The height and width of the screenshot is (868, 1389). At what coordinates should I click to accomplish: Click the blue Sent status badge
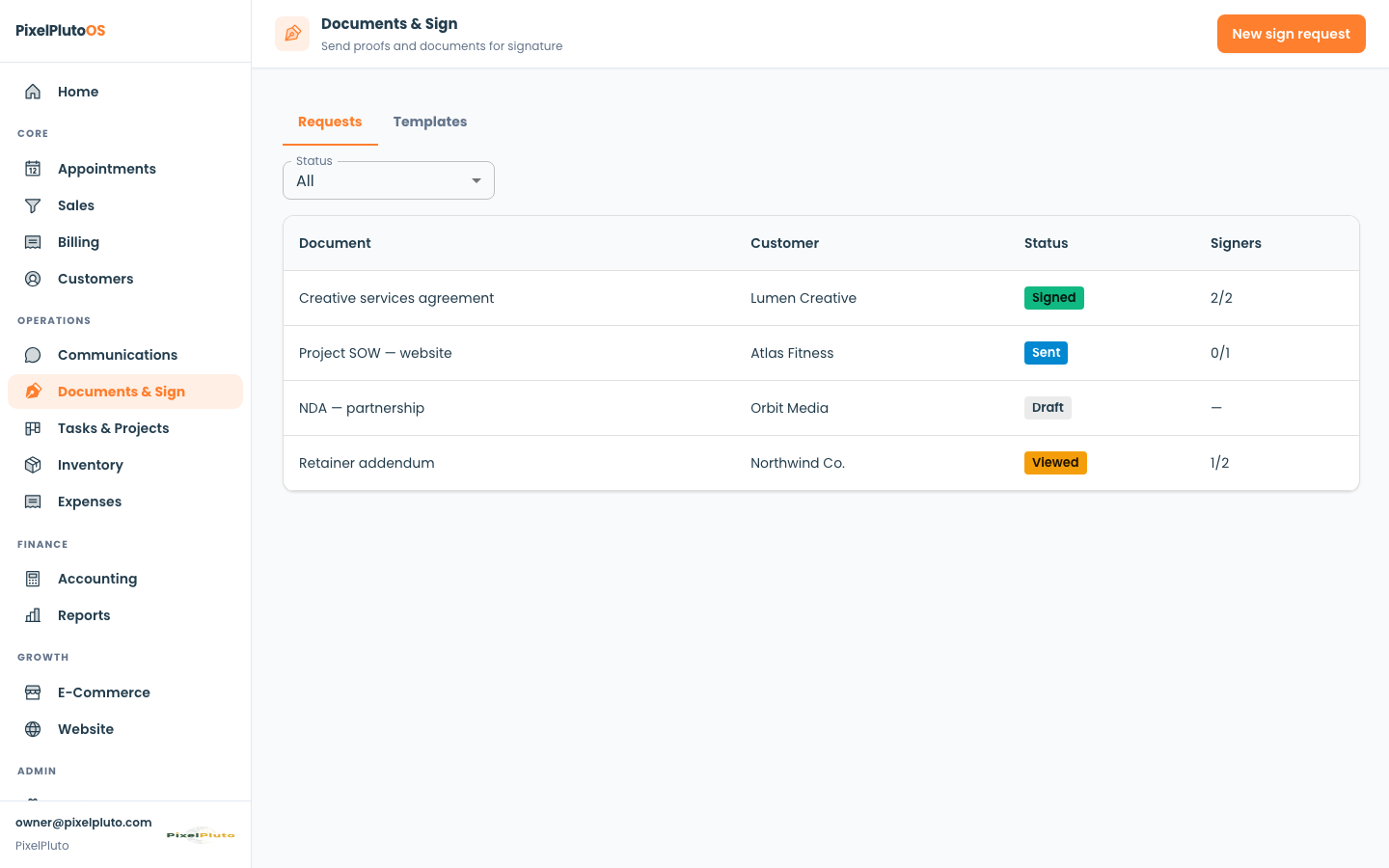tap(1046, 353)
